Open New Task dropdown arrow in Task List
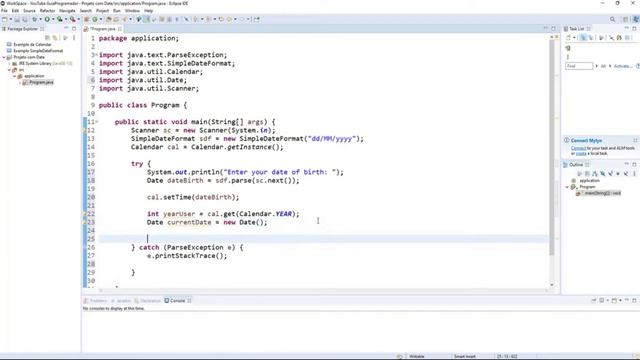This screenshot has width=640, height=360. point(574,38)
